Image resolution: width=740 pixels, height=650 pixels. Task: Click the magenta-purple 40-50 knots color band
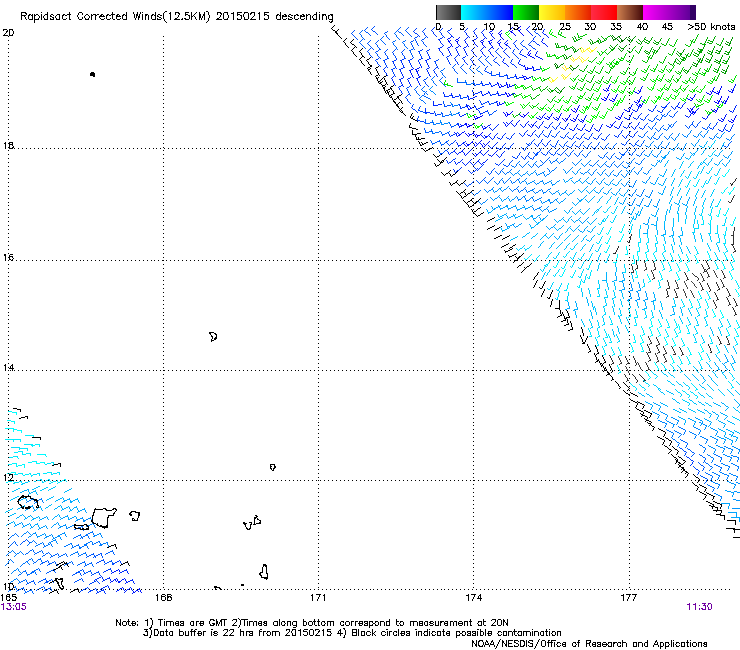[669, 12]
